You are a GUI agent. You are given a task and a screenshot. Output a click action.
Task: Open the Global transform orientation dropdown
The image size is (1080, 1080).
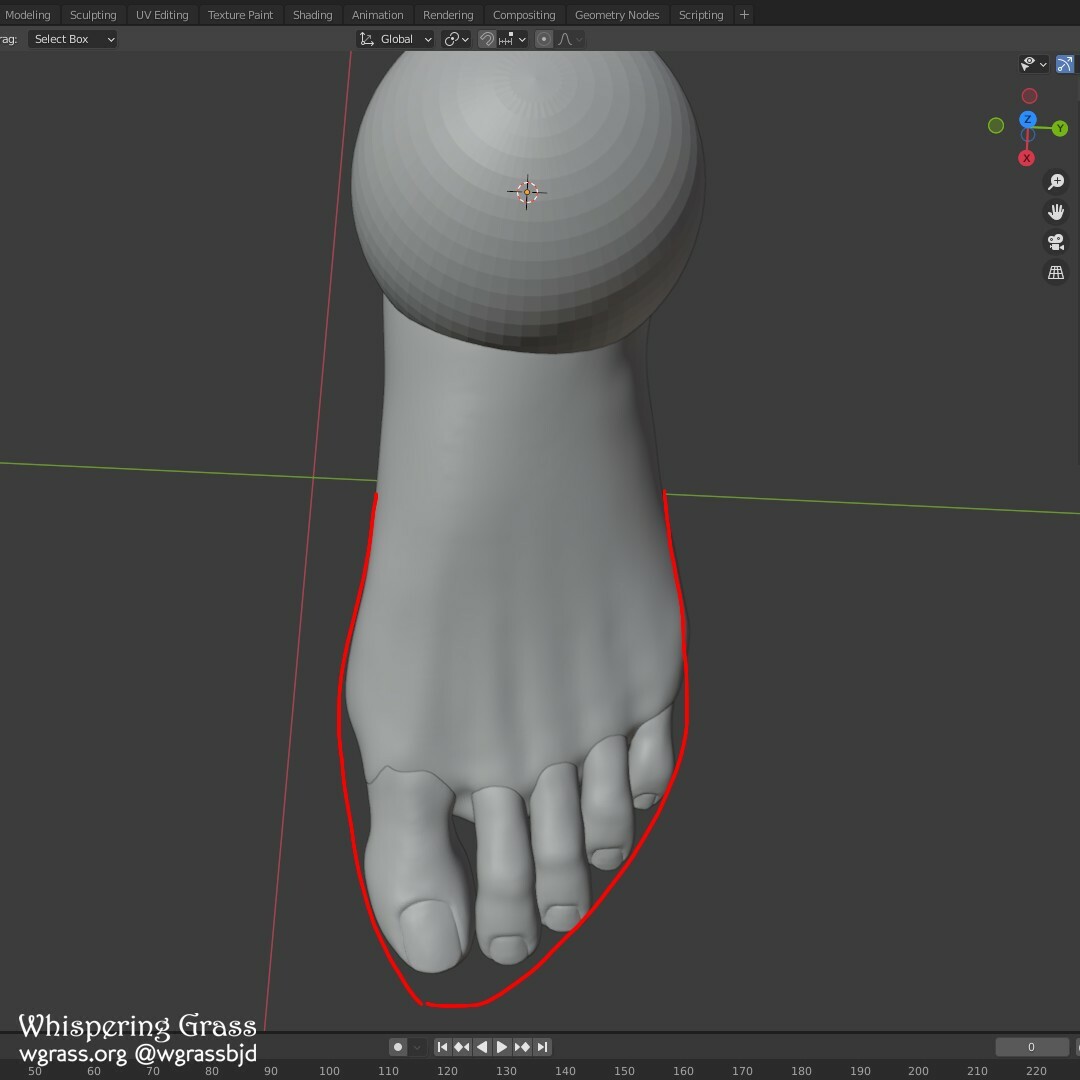point(395,39)
